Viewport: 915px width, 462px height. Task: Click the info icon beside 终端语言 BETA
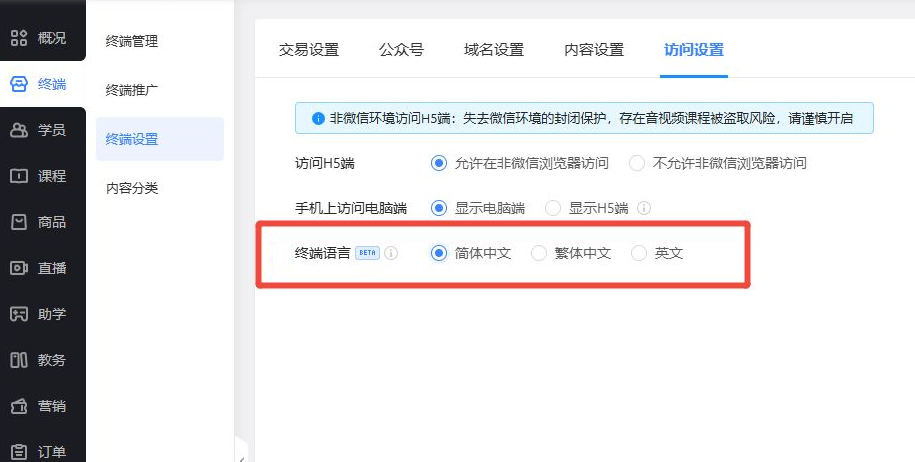391,253
